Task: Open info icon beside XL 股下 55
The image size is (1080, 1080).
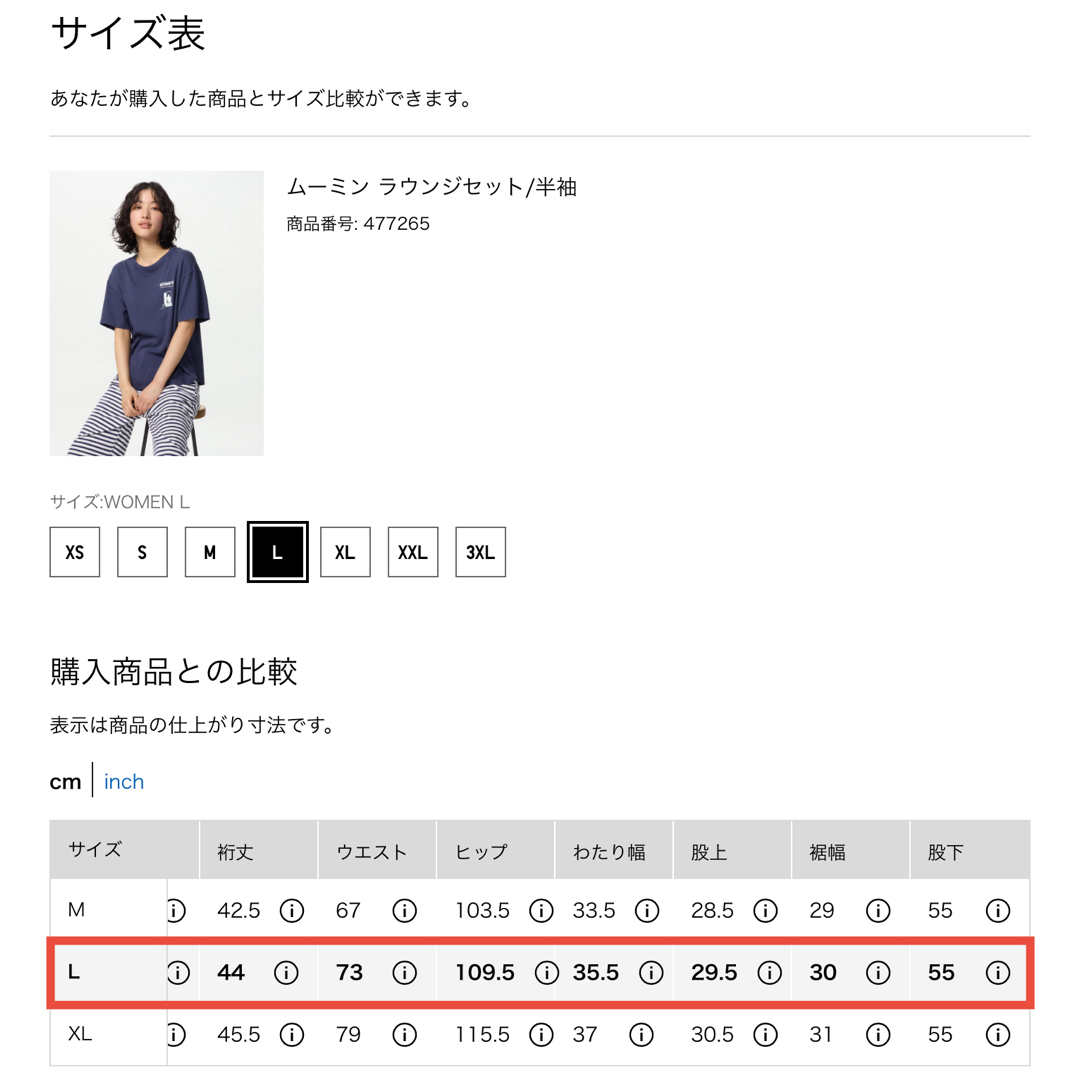Action: point(997,1035)
